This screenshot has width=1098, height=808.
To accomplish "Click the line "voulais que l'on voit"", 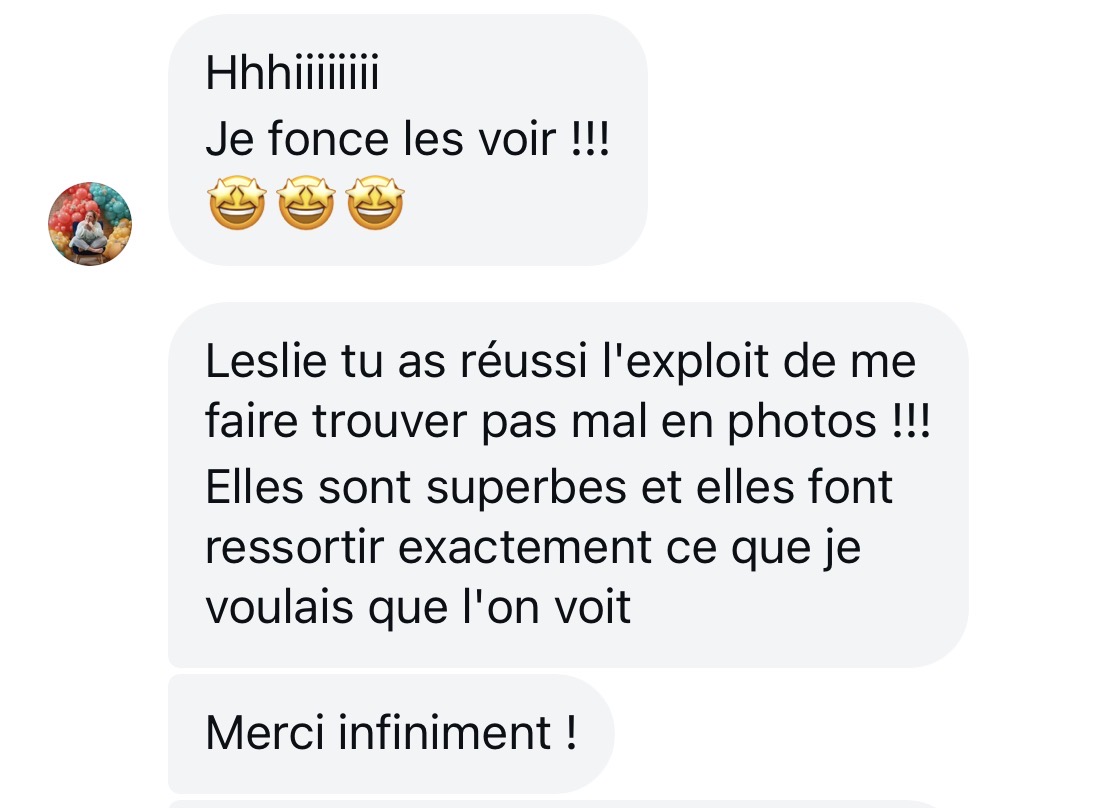I will [418, 608].
